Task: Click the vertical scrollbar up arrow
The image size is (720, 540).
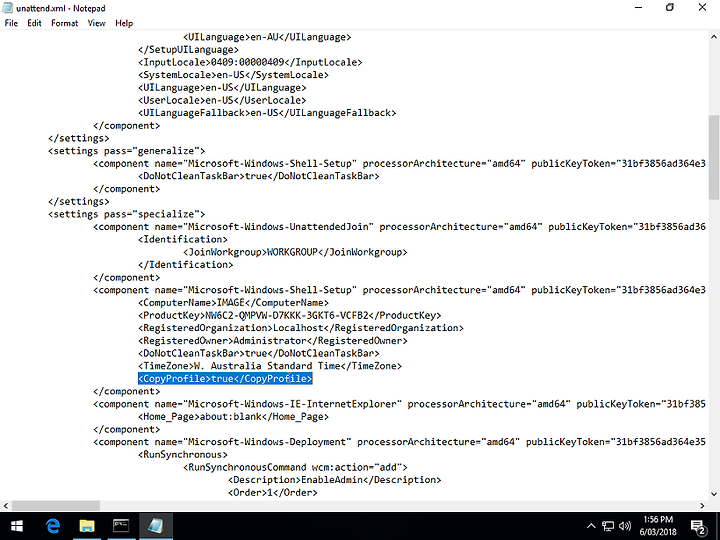Action: pyautogui.click(x=714, y=37)
